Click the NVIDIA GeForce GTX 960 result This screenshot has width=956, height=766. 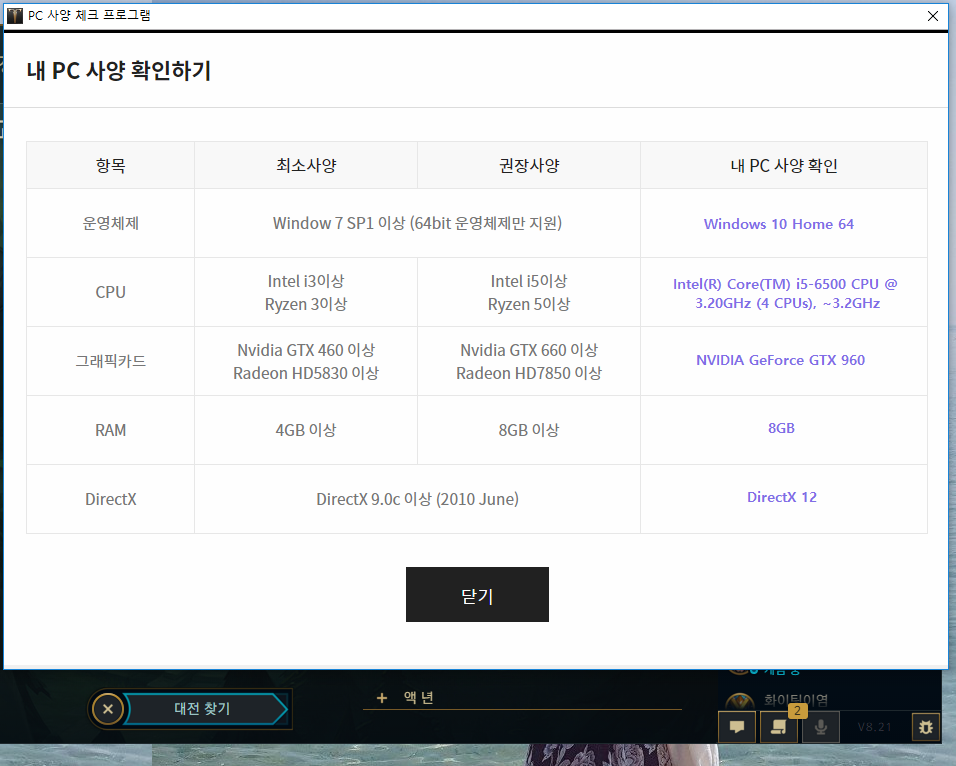pos(780,360)
